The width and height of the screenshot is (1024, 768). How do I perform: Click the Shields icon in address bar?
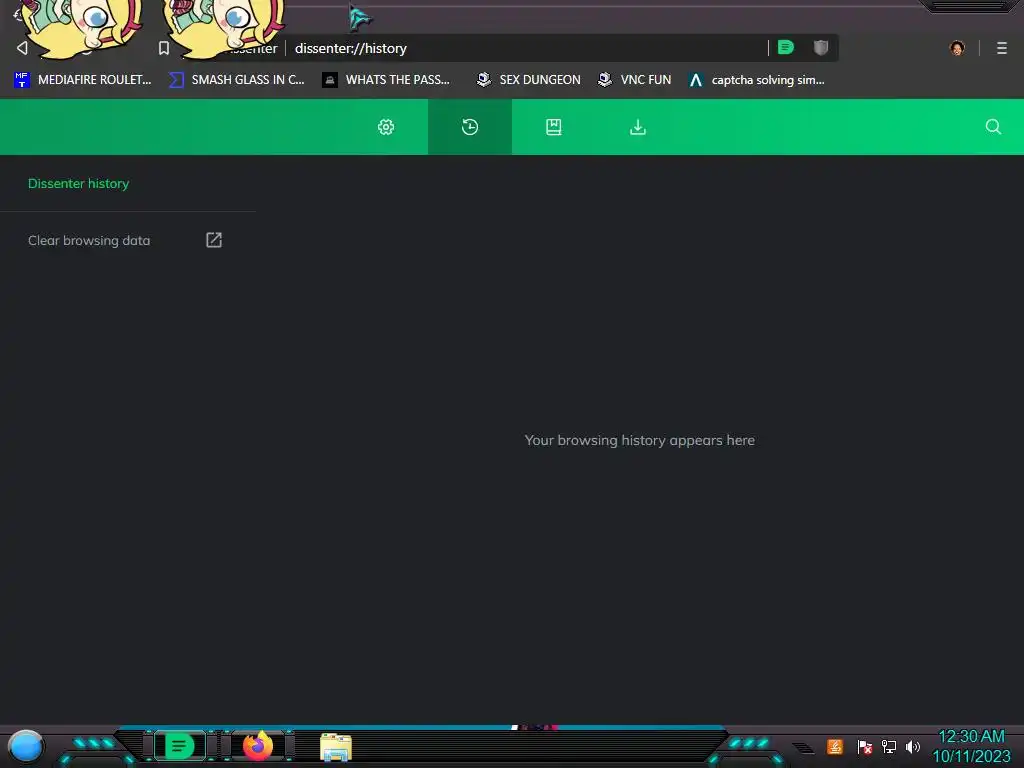(820, 47)
